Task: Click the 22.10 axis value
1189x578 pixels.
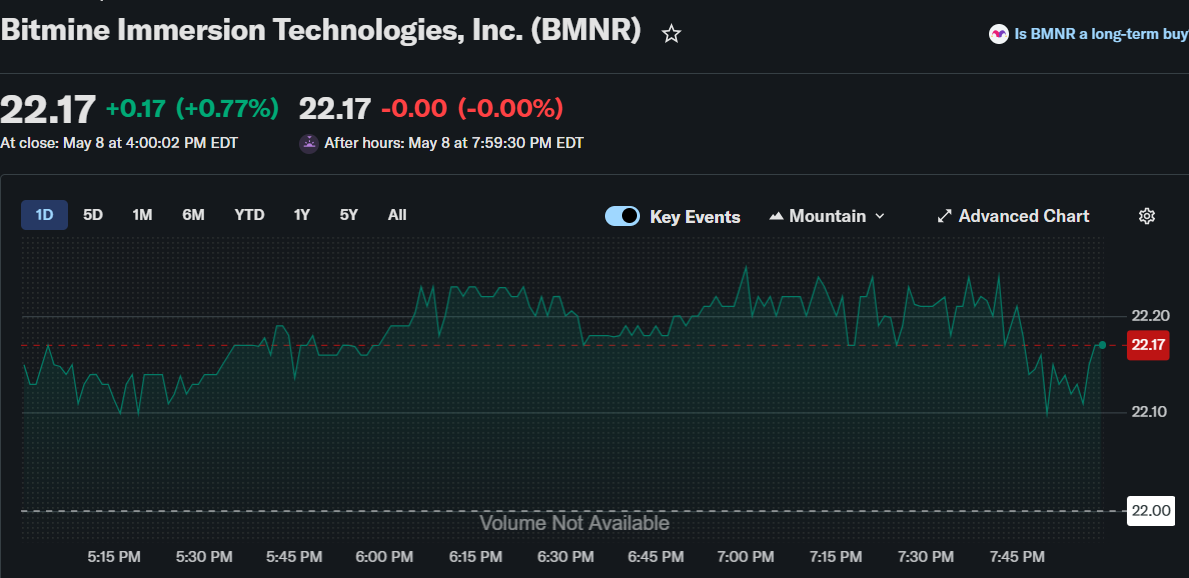Action: coord(1150,412)
